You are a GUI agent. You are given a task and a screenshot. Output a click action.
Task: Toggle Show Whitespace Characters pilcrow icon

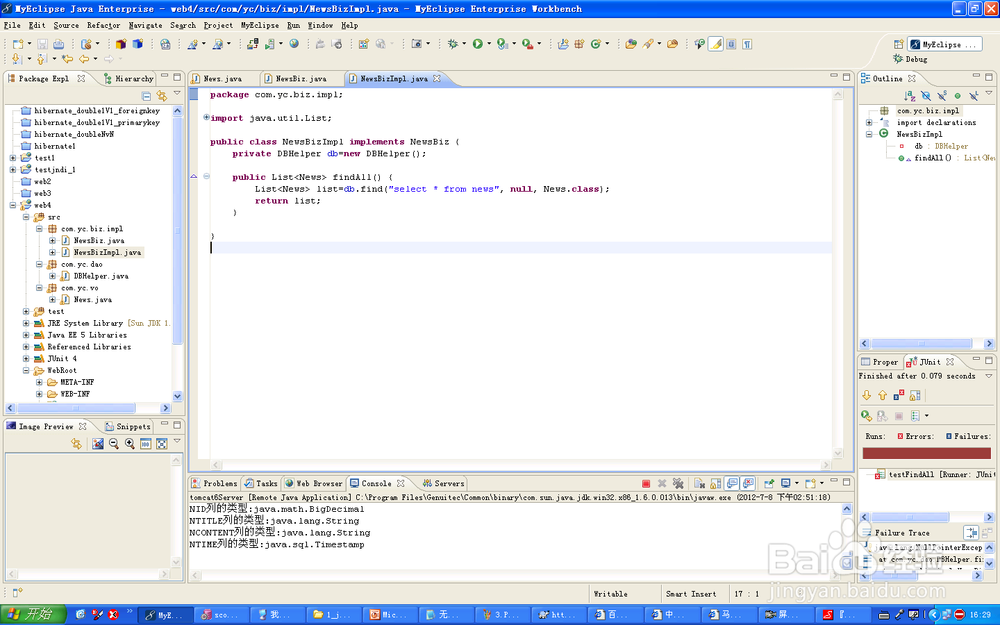click(747, 44)
